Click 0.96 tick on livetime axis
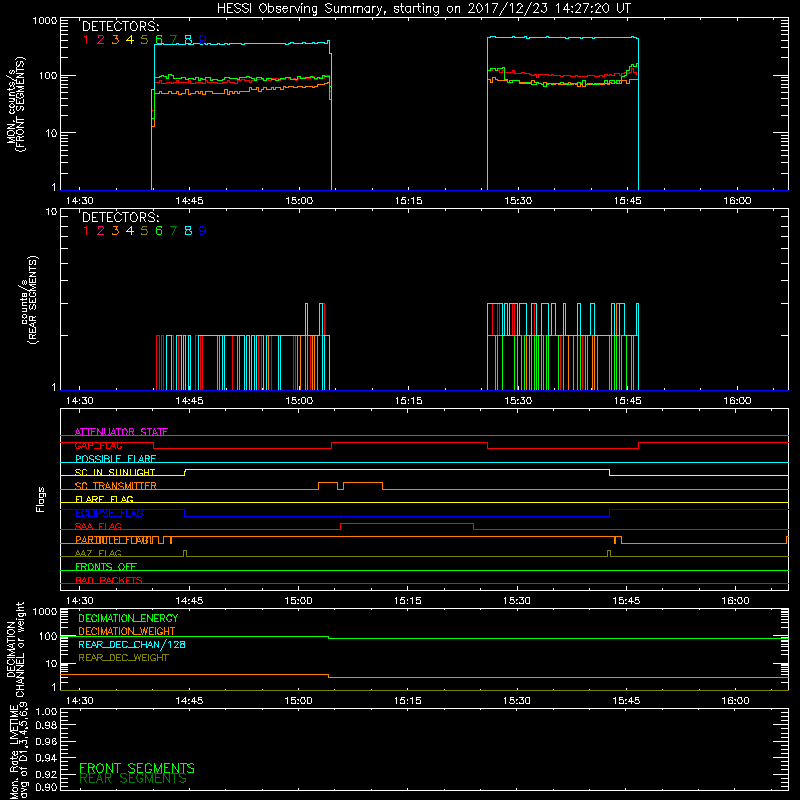Image resolution: width=800 pixels, height=800 pixels. point(46,741)
